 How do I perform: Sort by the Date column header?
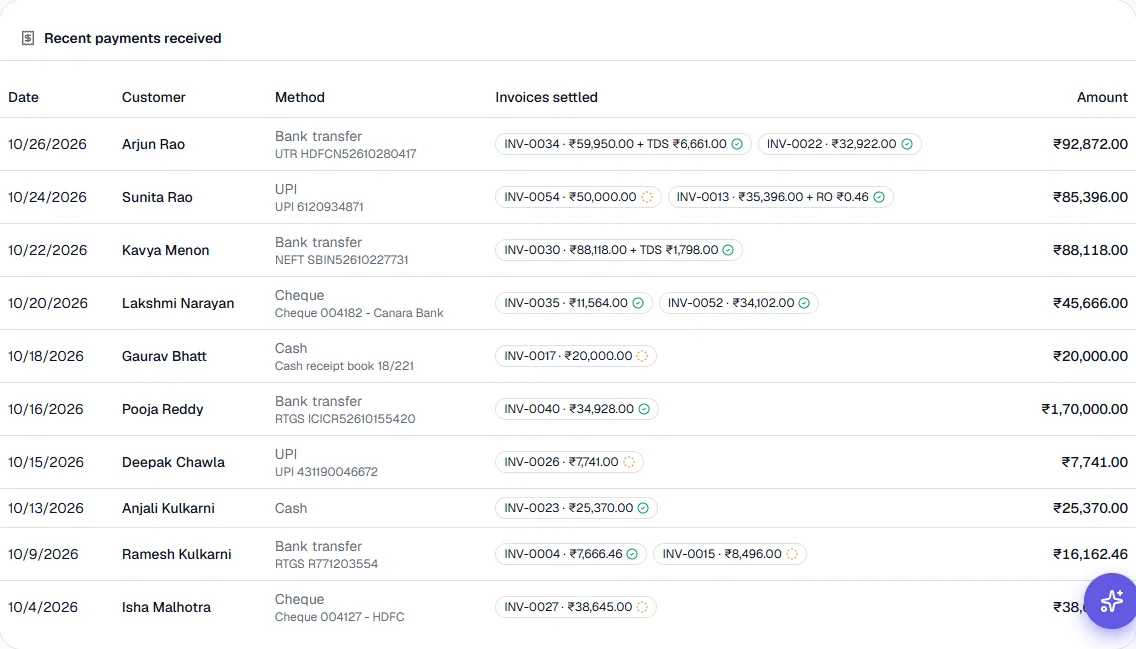23,97
